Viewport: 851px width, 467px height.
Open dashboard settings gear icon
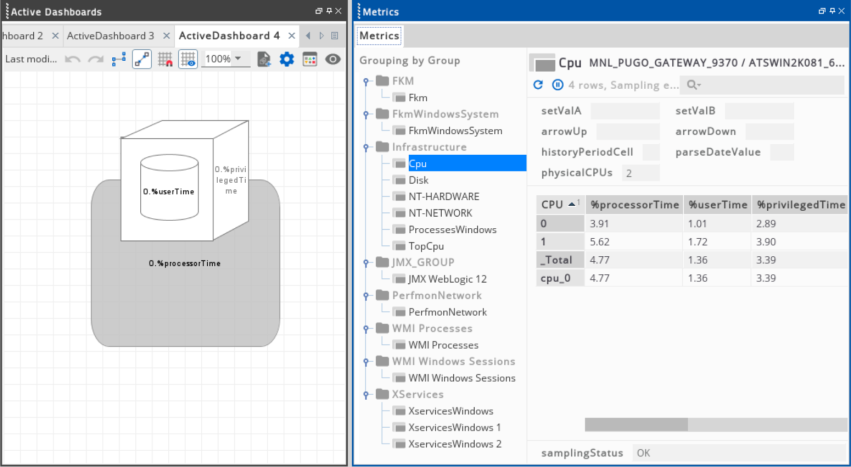click(x=287, y=59)
